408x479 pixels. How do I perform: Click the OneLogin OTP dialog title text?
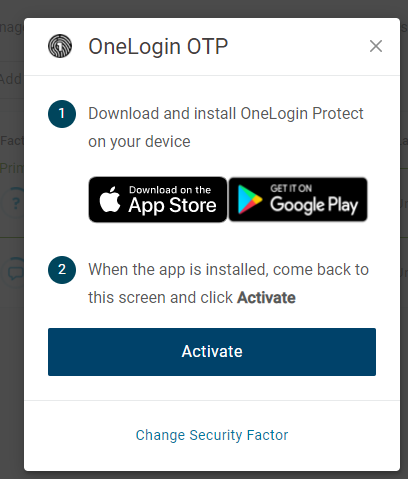coord(158,46)
